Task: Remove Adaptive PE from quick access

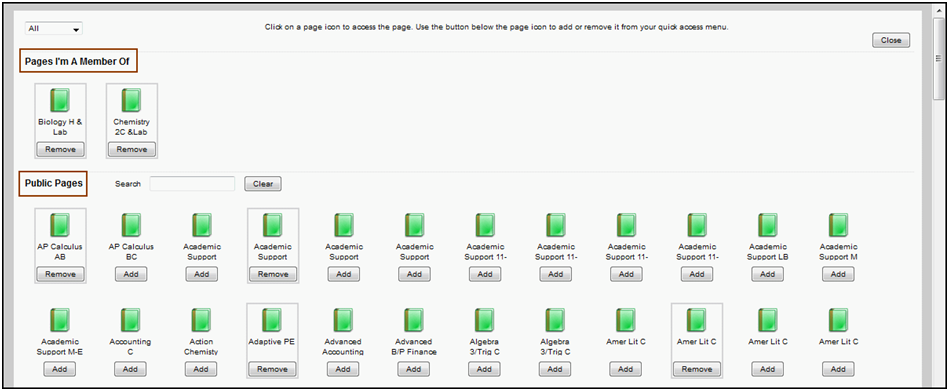Action: 272,369
